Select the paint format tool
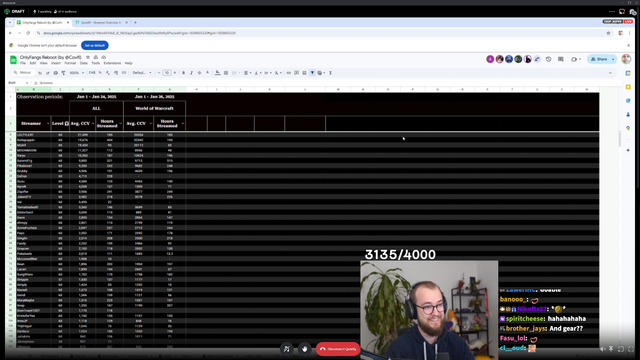The image size is (640, 360). click(x=63, y=73)
